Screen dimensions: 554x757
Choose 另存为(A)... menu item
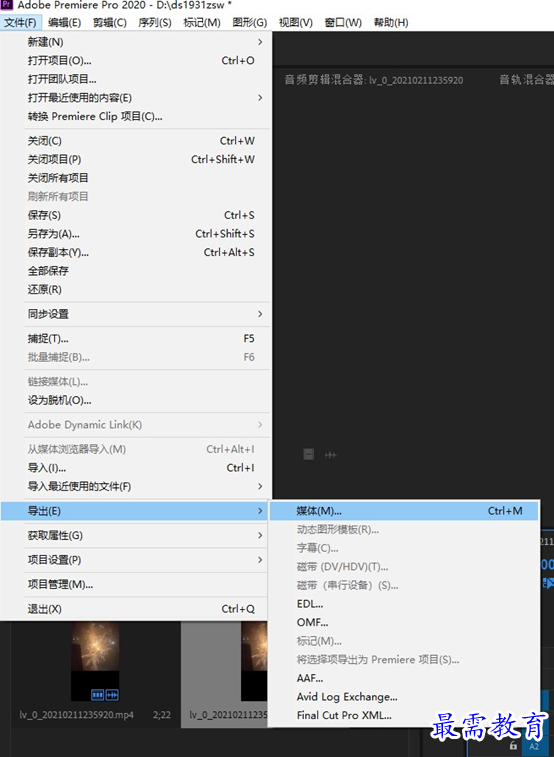[x=135, y=234]
